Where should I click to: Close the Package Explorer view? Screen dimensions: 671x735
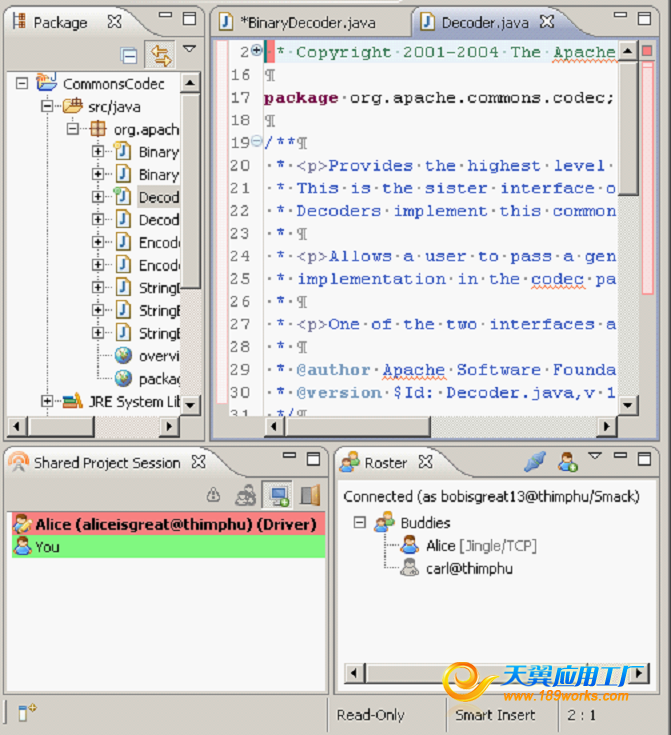coord(114,22)
